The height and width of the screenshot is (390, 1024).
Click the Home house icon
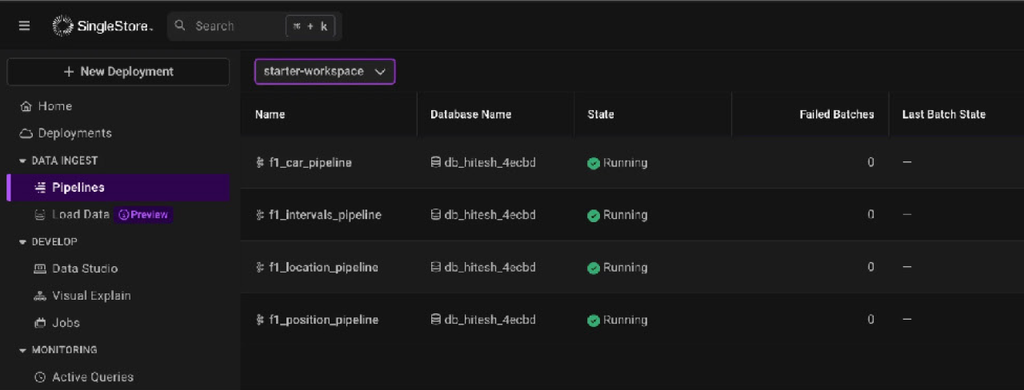(26, 106)
